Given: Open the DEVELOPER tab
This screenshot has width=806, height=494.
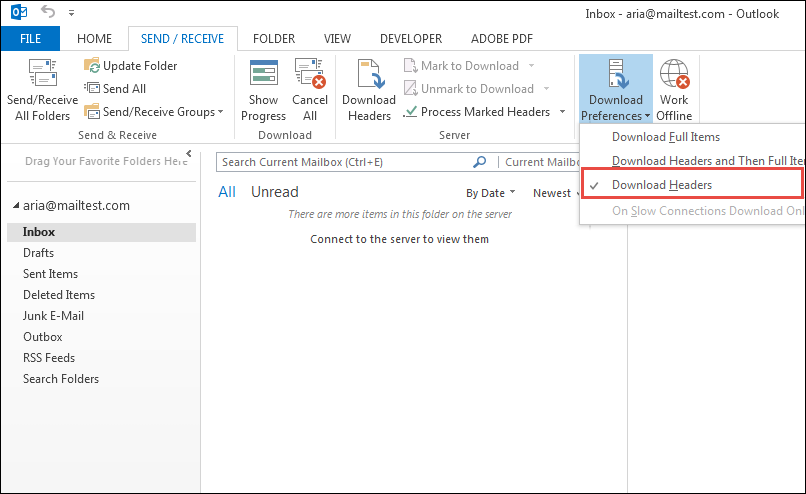Looking at the screenshot, I should click(411, 39).
